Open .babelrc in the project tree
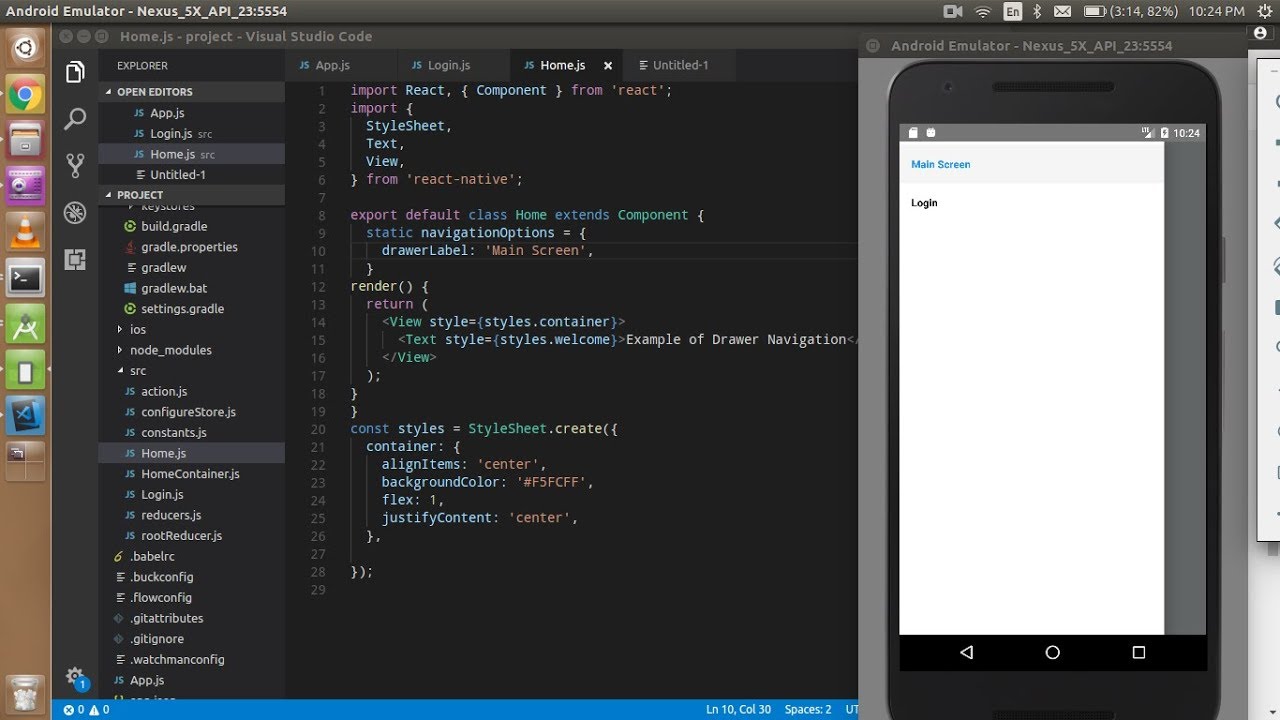The image size is (1280, 720). (191, 556)
